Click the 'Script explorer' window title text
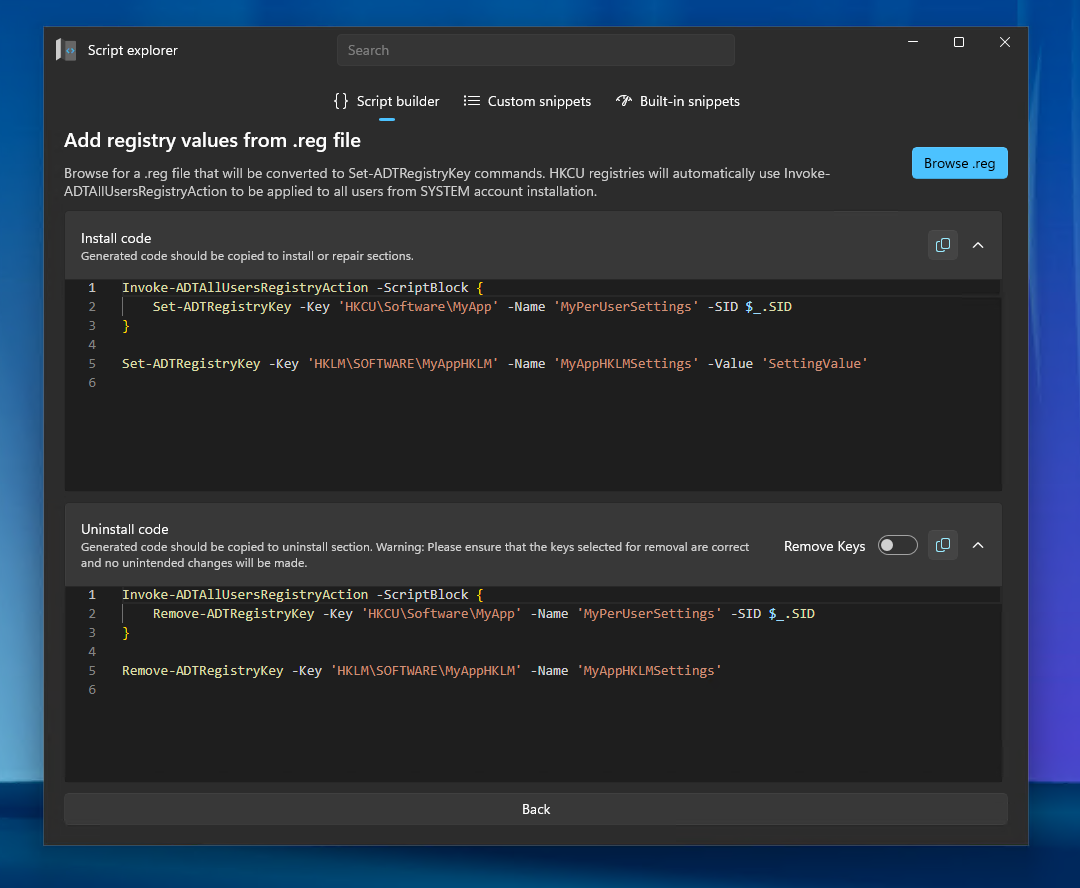Screen dimensions: 1080x888 pos(132,50)
